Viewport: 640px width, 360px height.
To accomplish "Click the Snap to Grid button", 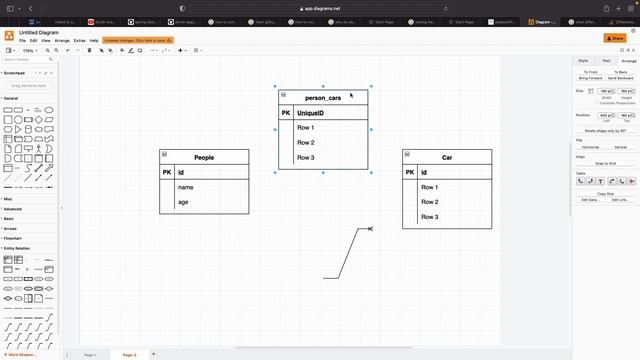I will [606, 164].
